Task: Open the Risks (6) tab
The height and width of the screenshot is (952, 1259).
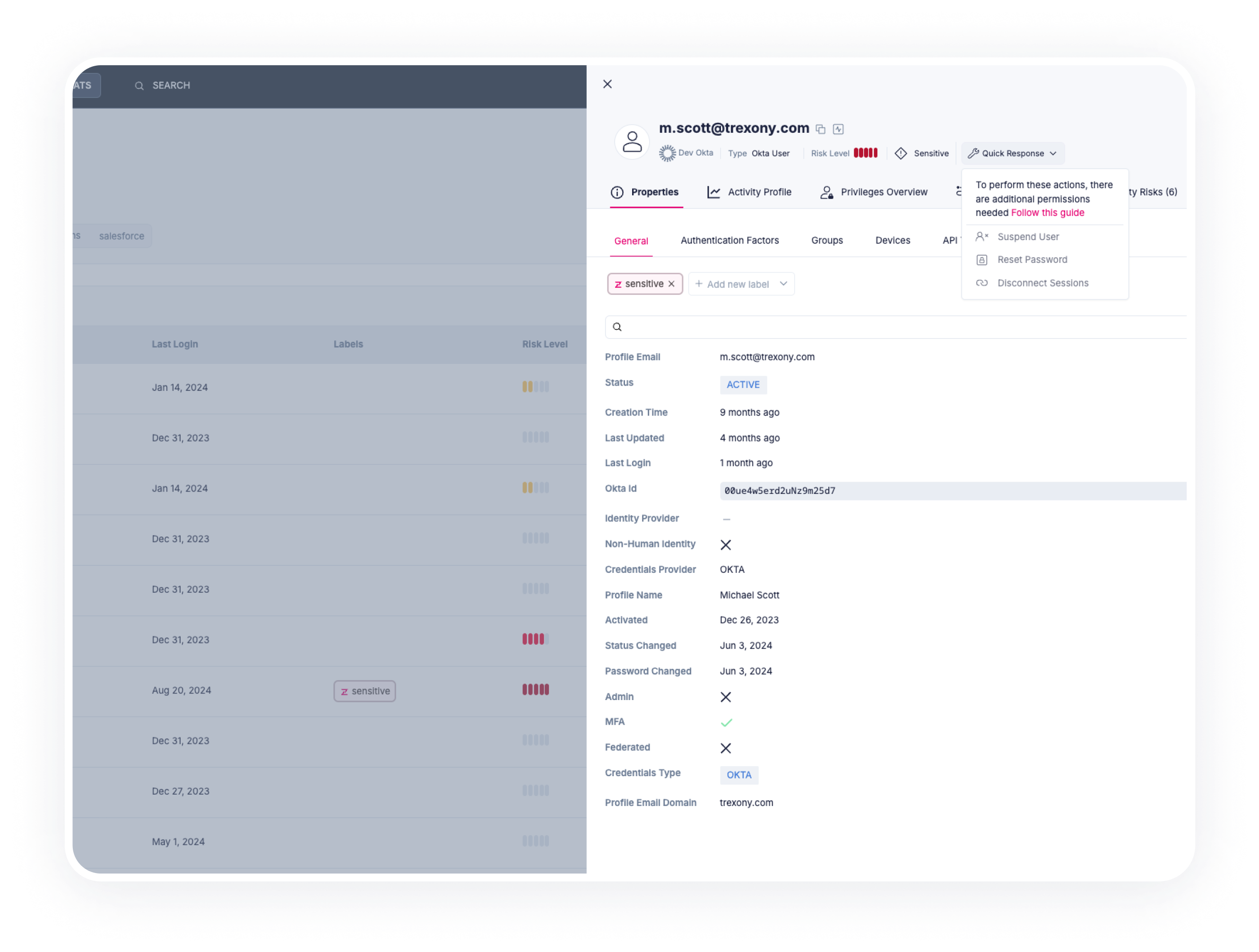Action: pyautogui.click(x=1153, y=192)
